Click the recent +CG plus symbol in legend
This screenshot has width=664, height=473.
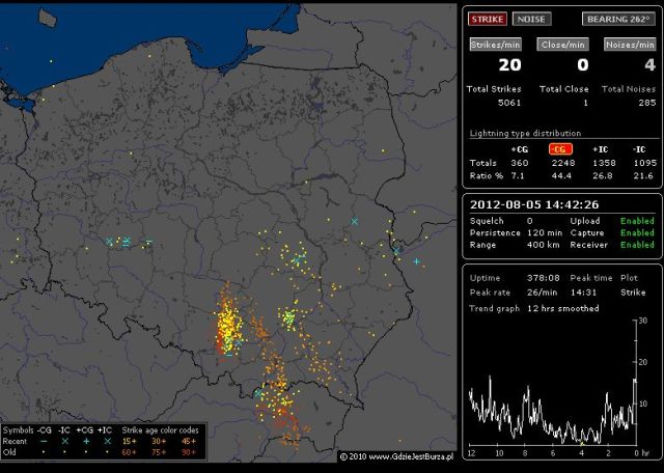(x=86, y=441)
